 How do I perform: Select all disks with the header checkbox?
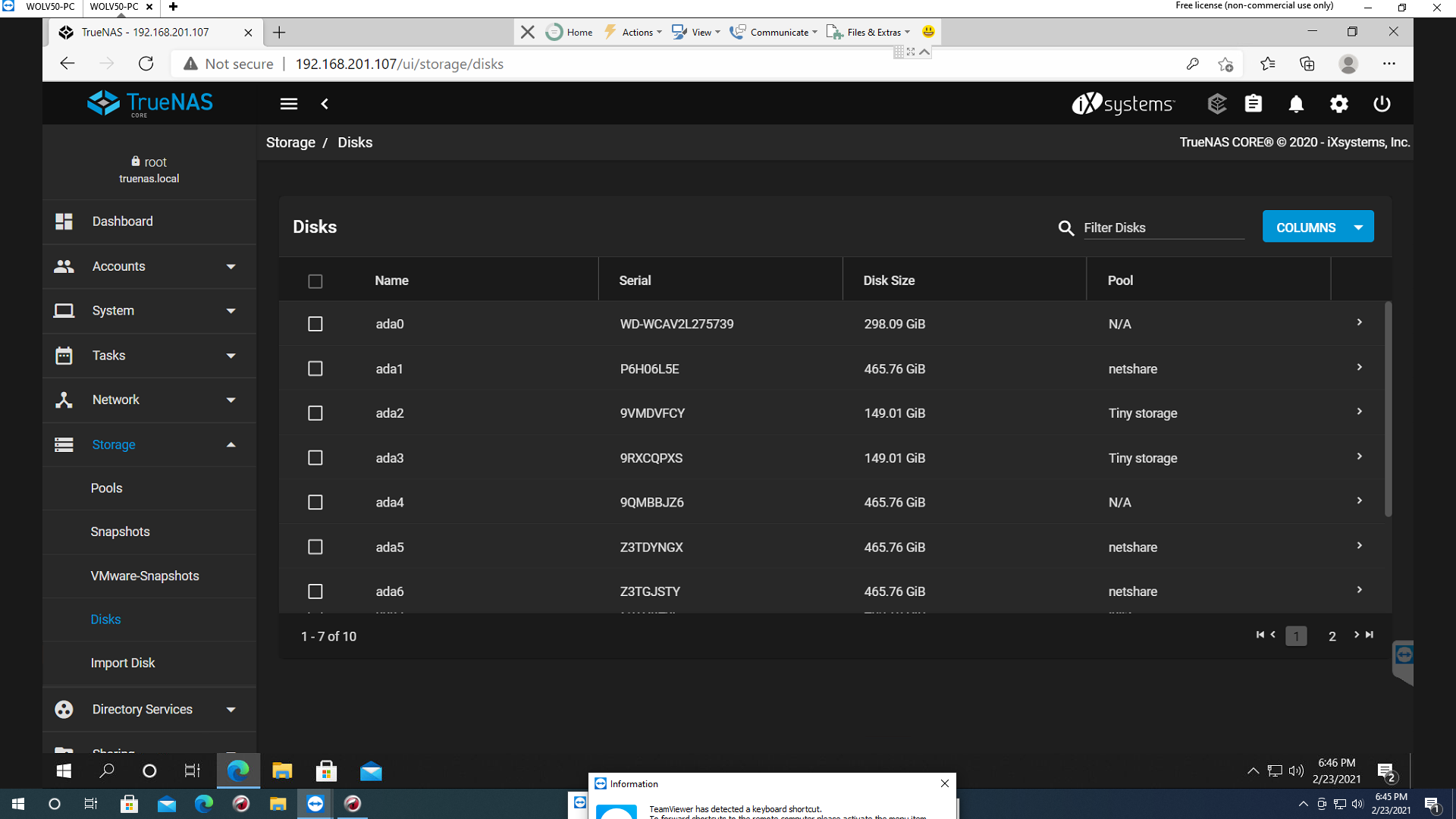point(315,281)
